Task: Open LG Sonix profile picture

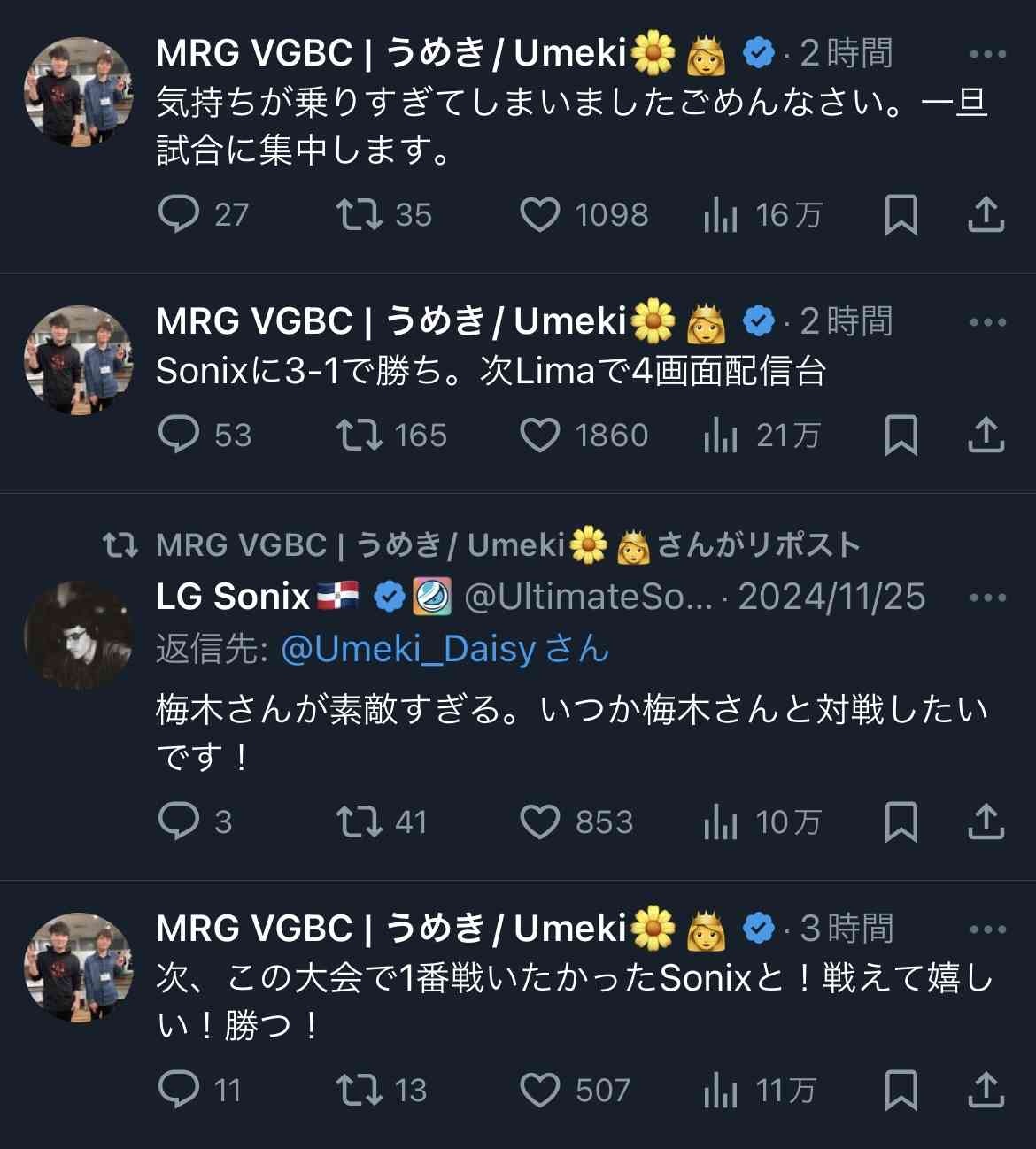Action: click(78, 634)
